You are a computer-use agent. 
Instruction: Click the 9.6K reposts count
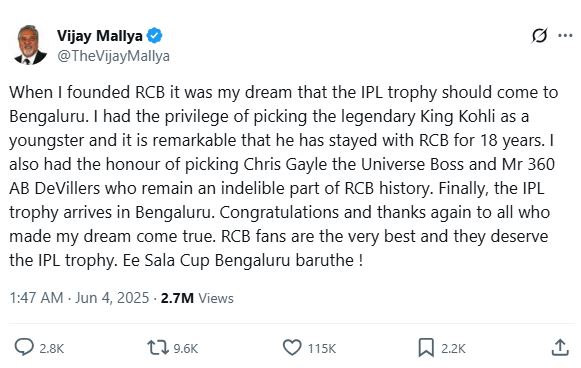point(186,349)
